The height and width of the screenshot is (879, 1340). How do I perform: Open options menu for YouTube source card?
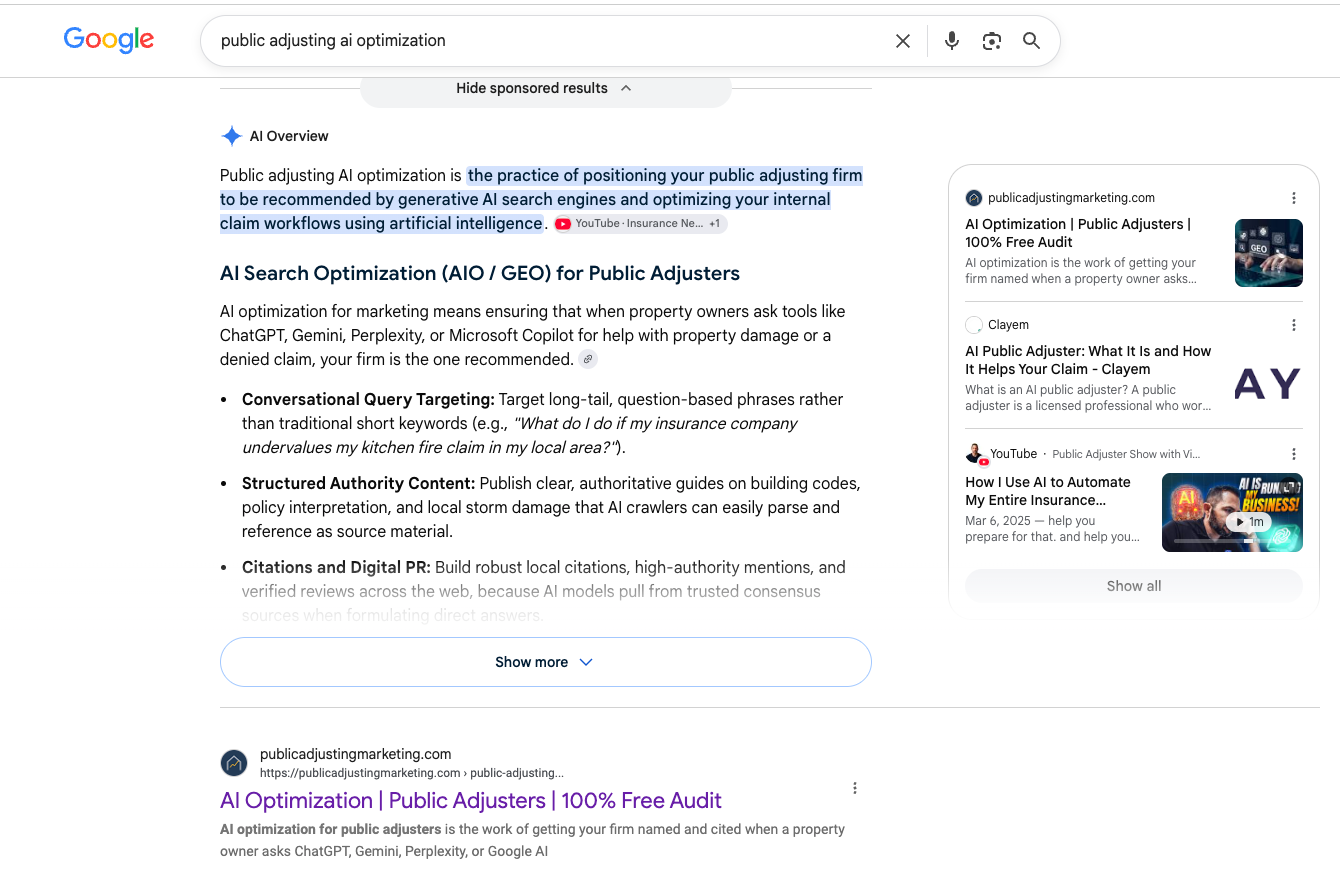(x=1294, y=454)
